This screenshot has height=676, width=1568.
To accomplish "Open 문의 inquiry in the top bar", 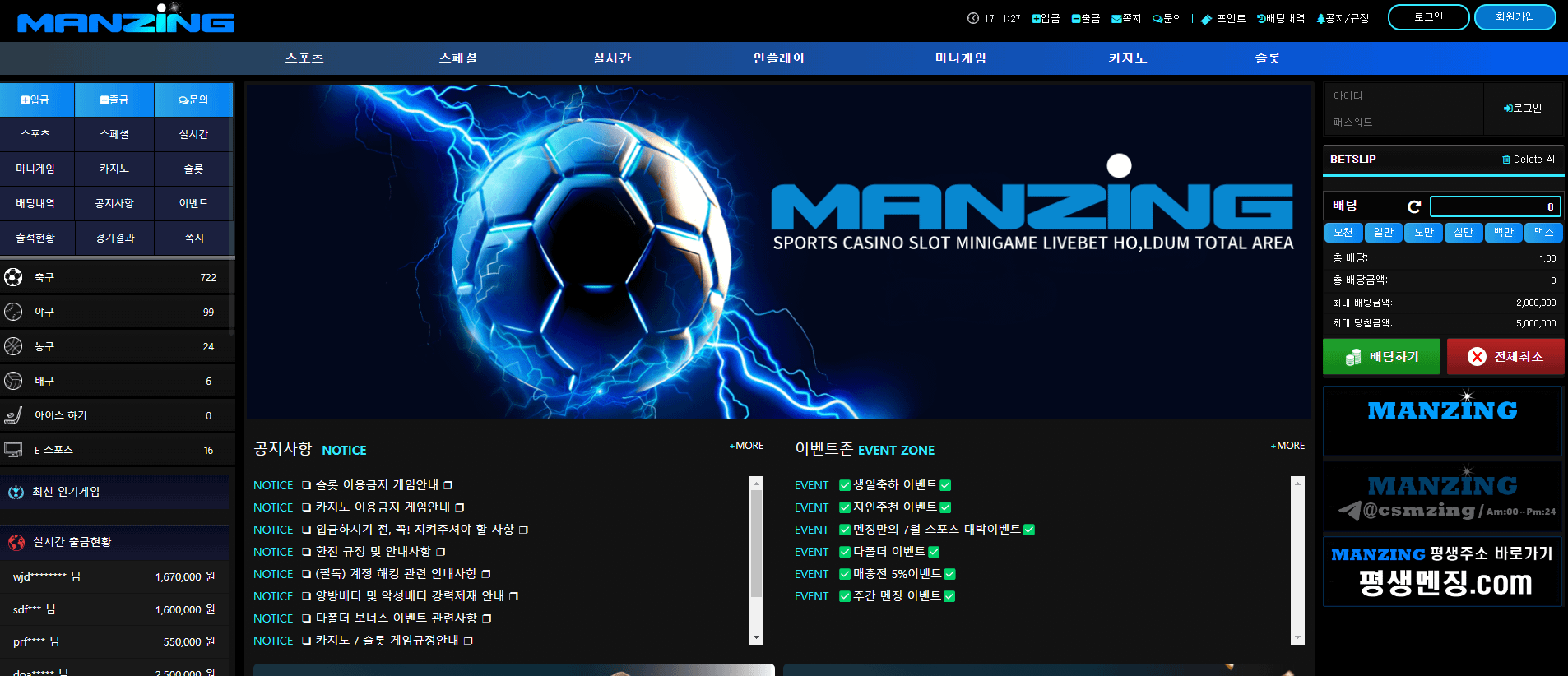I will pyautogui.click(x=1167, y=18).
